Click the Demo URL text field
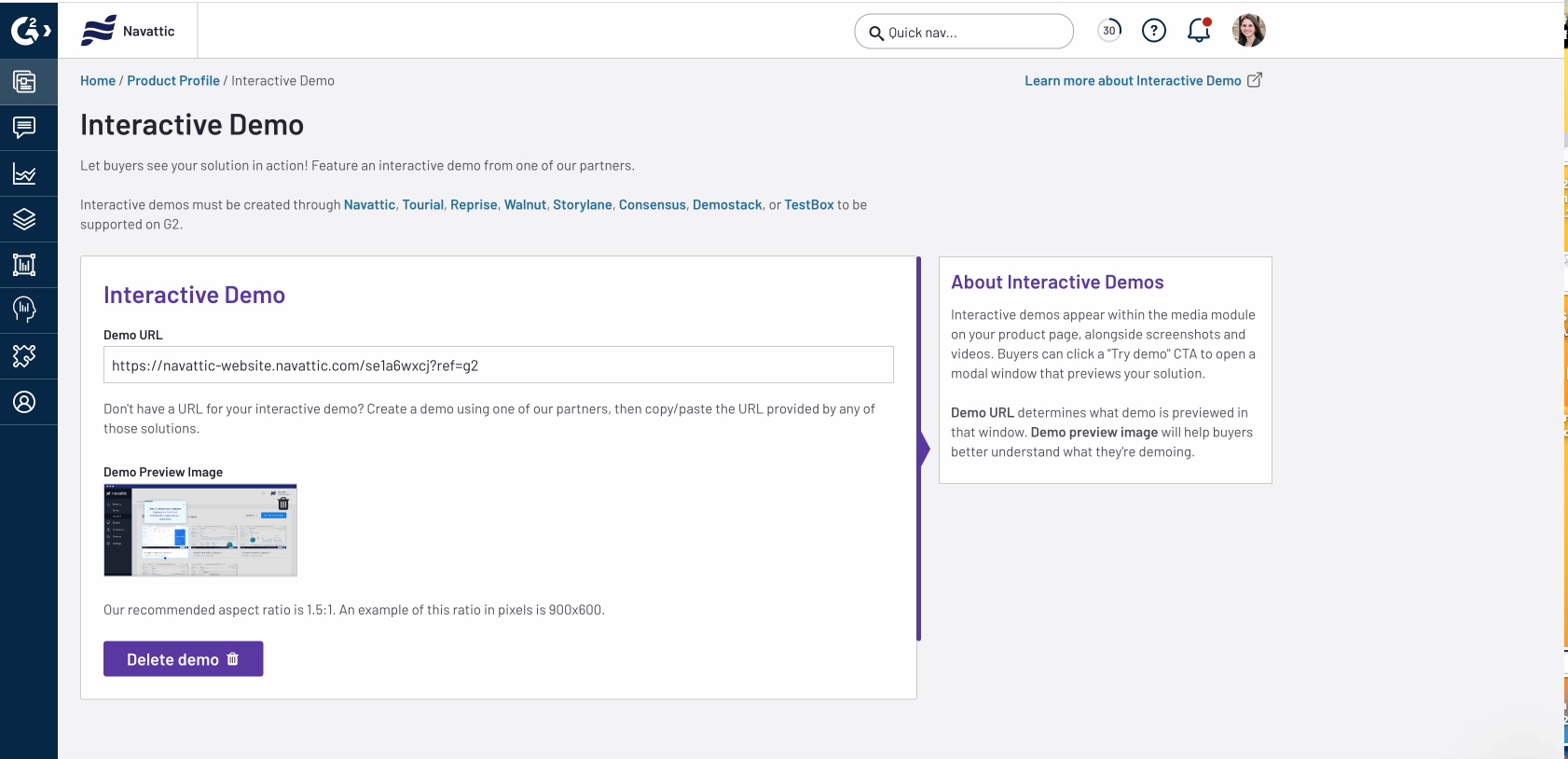 498,366
